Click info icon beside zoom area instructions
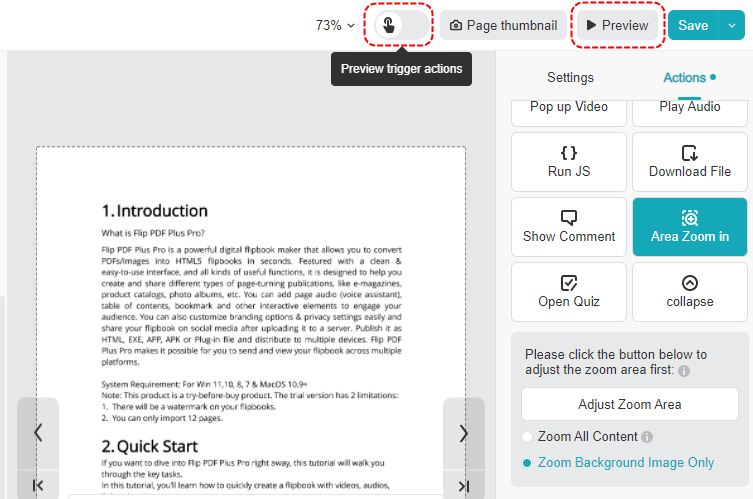 coord(684,371)
